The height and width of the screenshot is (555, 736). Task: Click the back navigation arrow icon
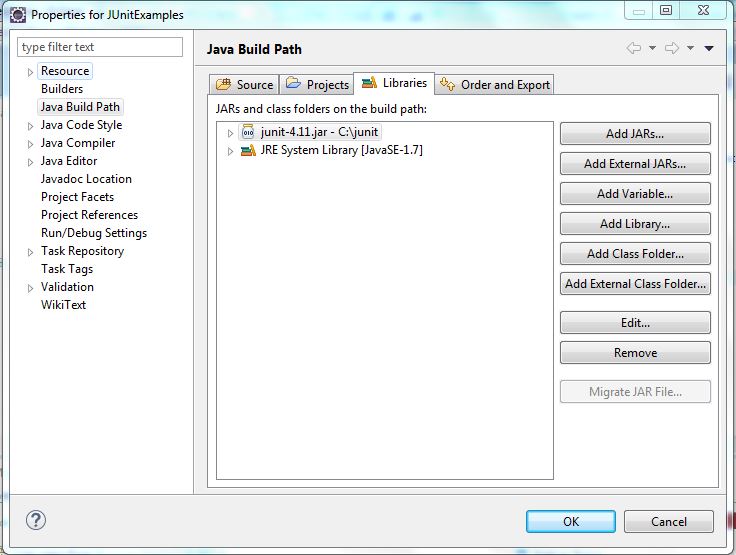coord(633,48)
